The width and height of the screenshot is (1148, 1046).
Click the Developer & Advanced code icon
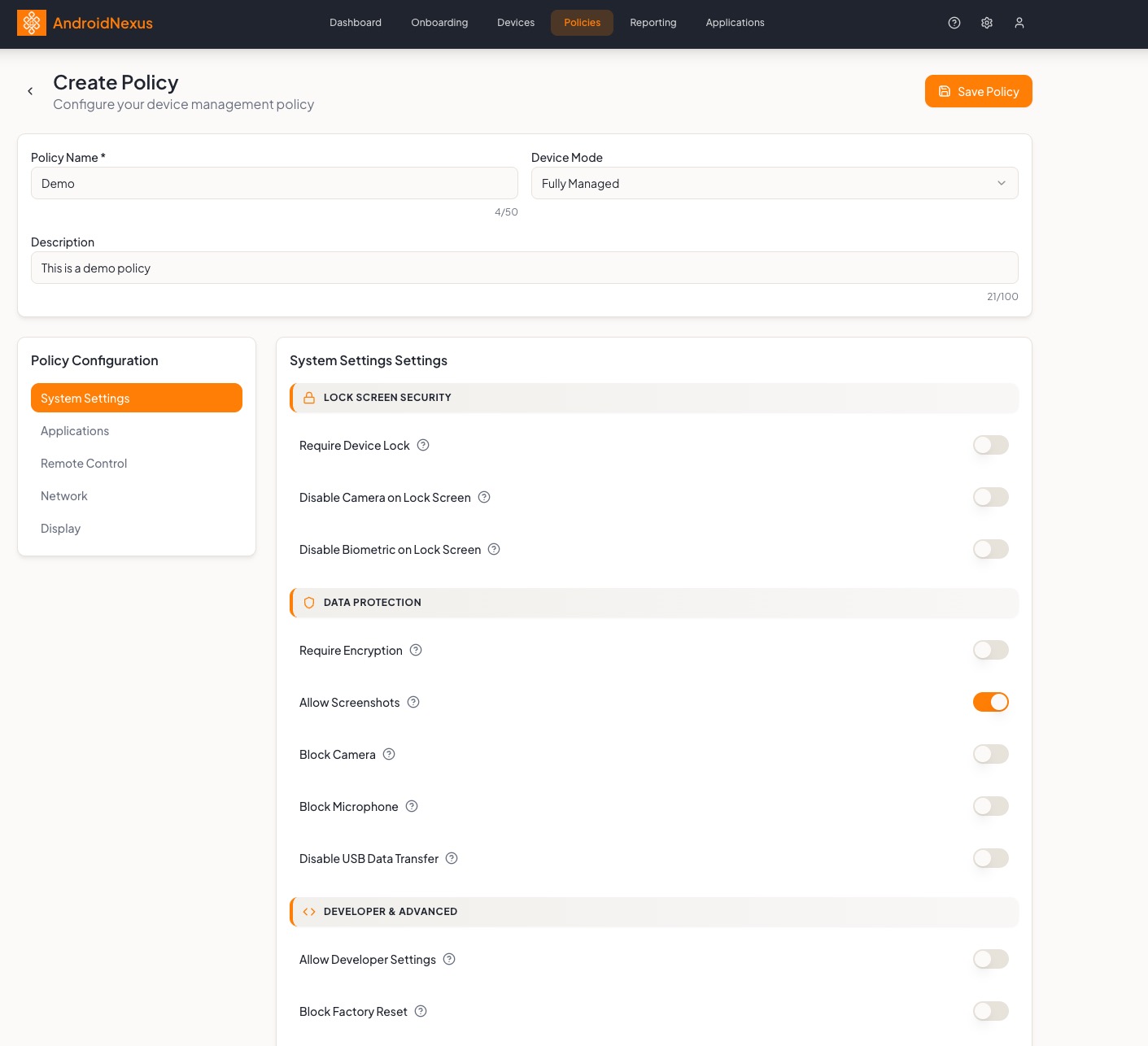pos(309,912)
